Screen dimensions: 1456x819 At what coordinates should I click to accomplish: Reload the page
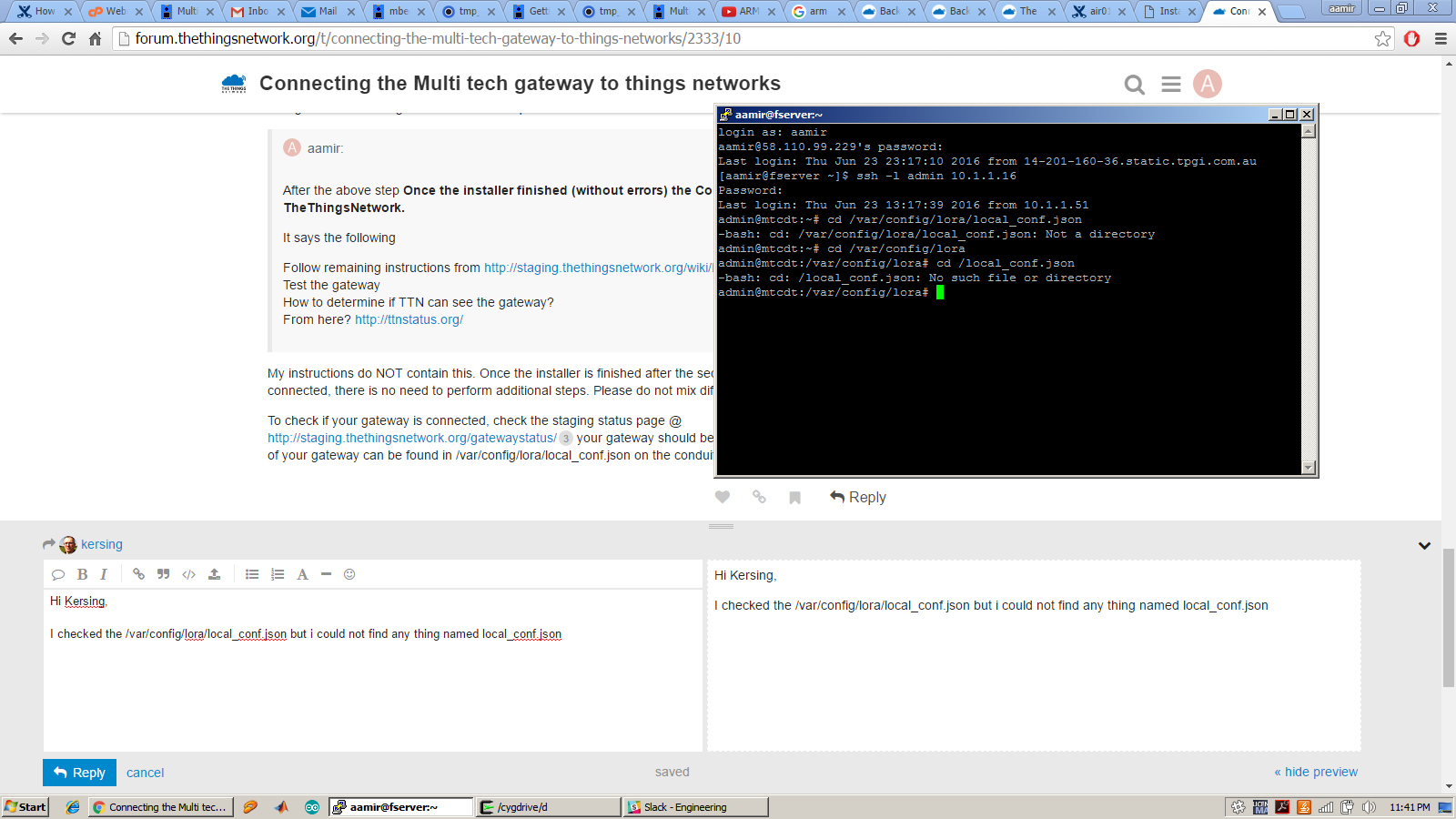[68, 38]
